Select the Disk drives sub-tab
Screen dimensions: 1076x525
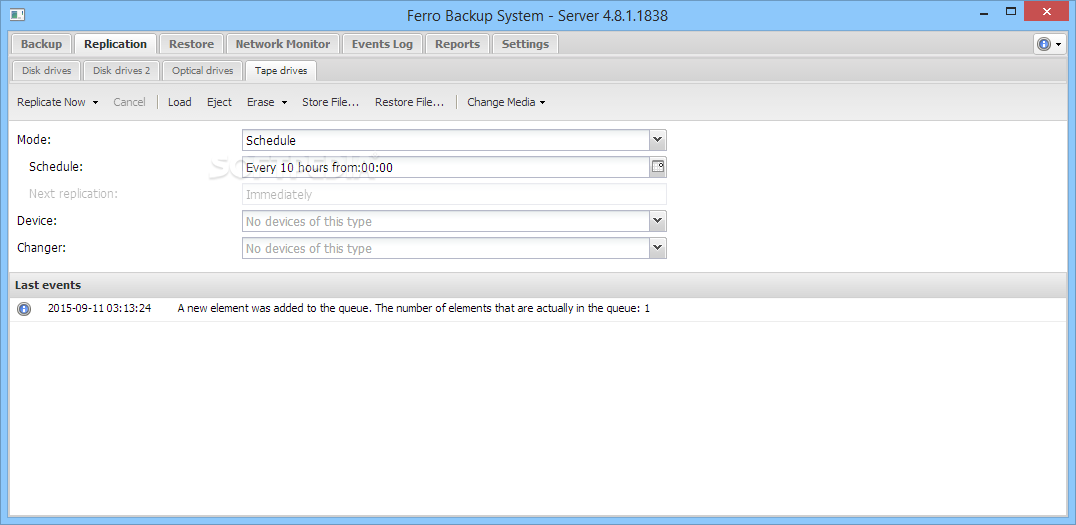(47, 71)
